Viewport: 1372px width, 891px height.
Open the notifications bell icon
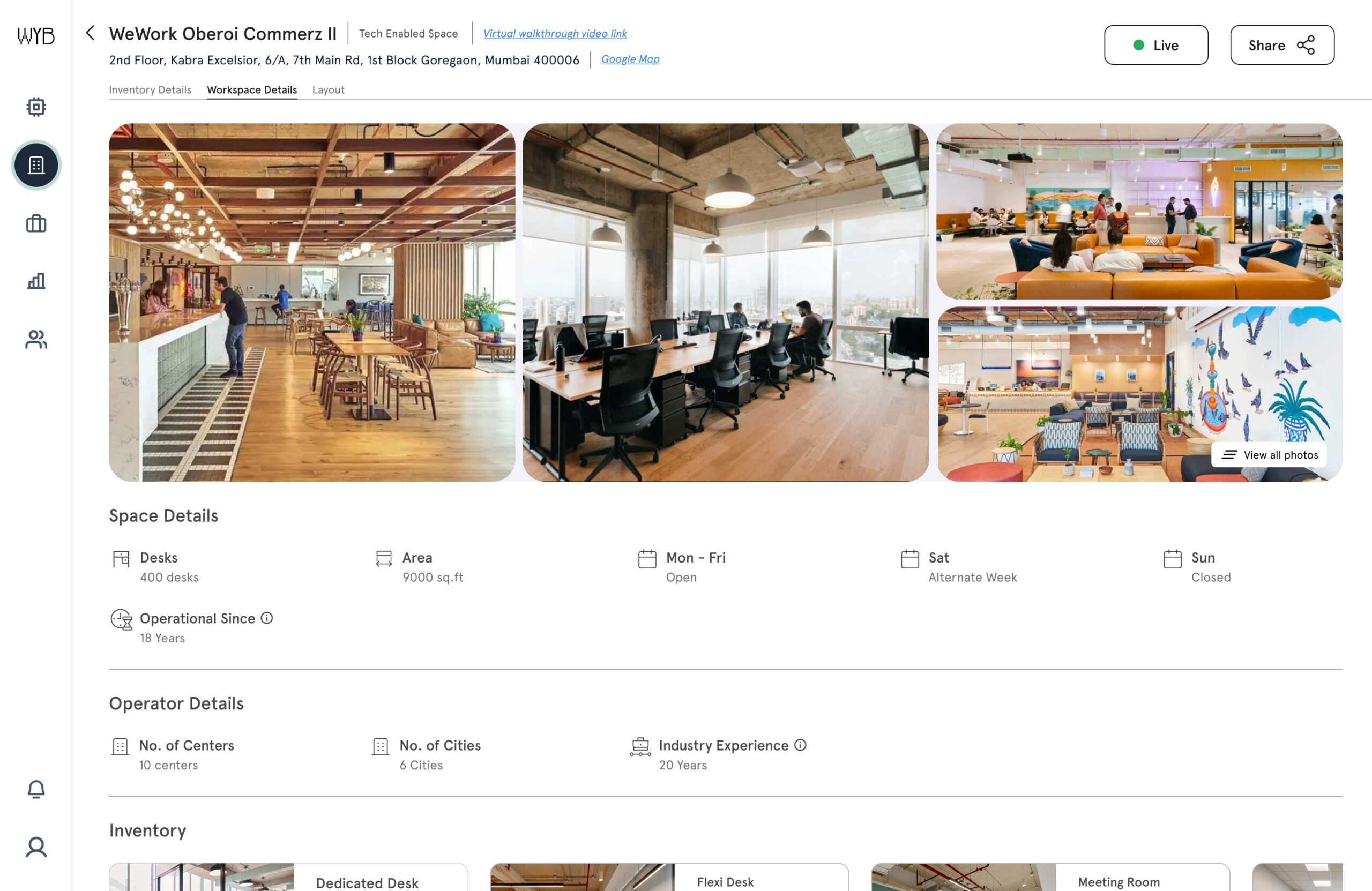pos(36,789)
